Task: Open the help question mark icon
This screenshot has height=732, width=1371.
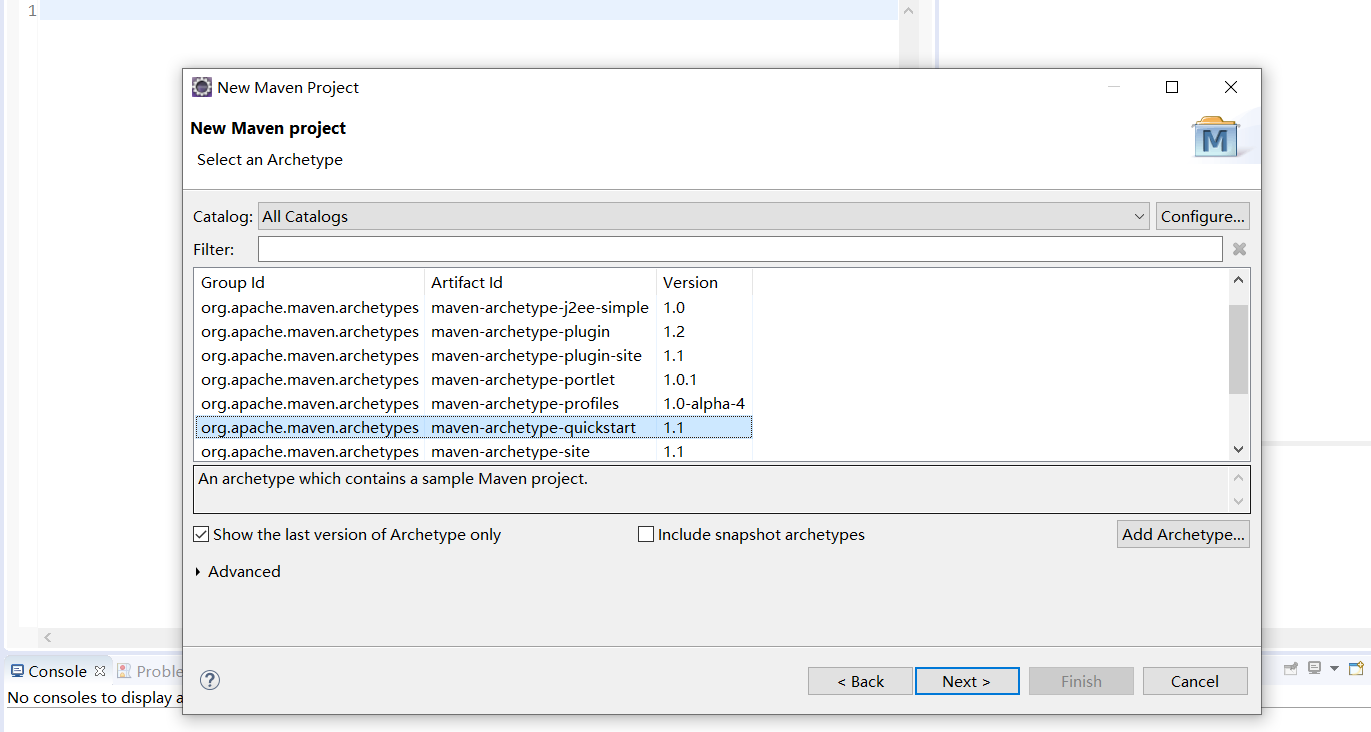Action: coord(210,680)
